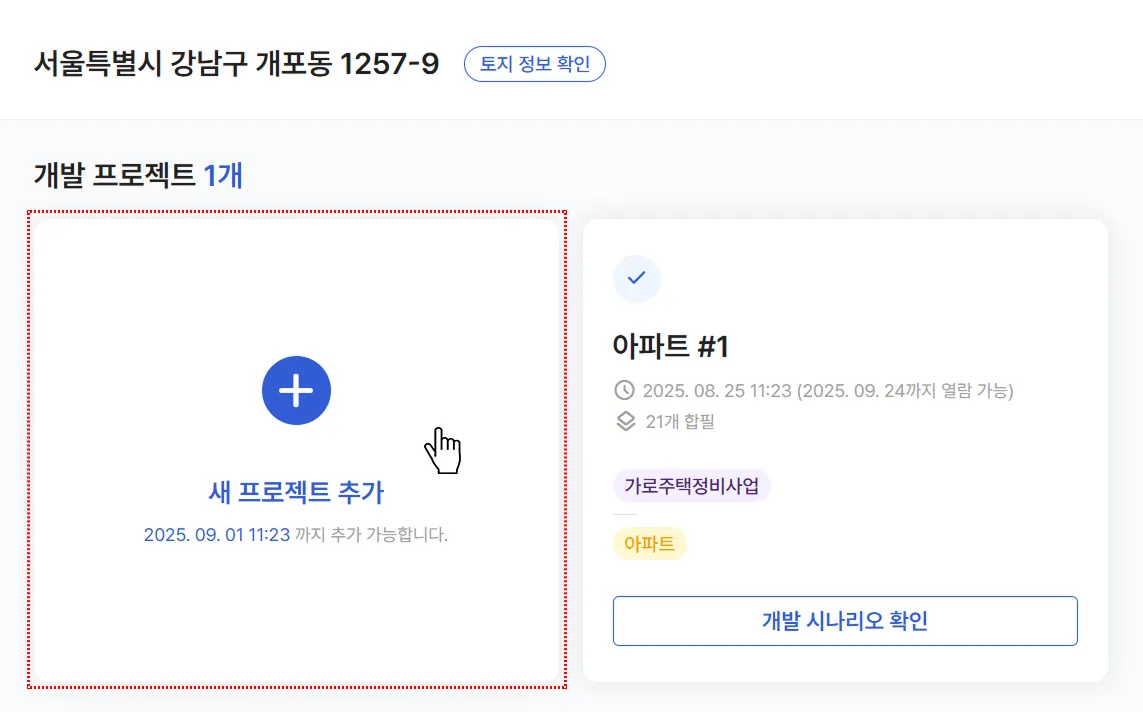Click the 새 프로젝트 추가 label

[296, 492]
